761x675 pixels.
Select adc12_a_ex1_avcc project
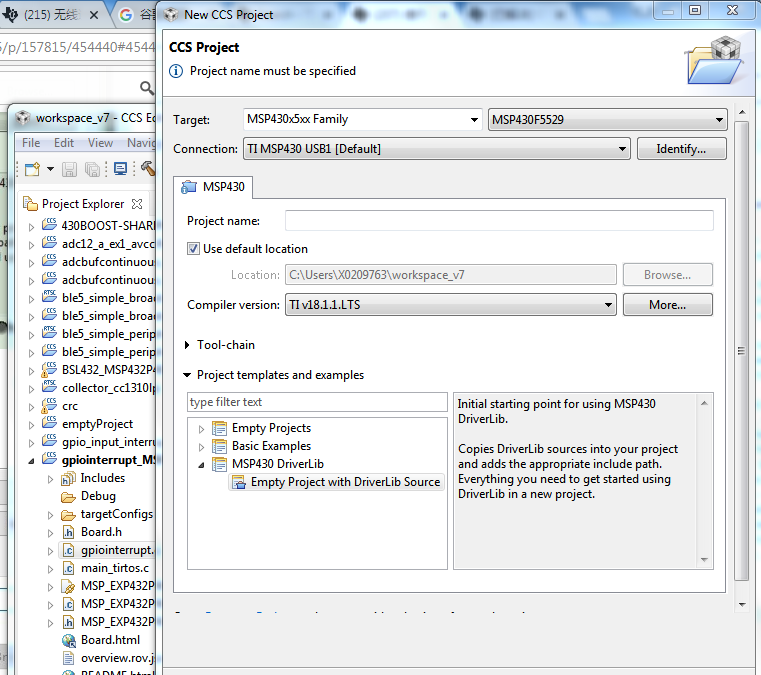pos(108,244)
